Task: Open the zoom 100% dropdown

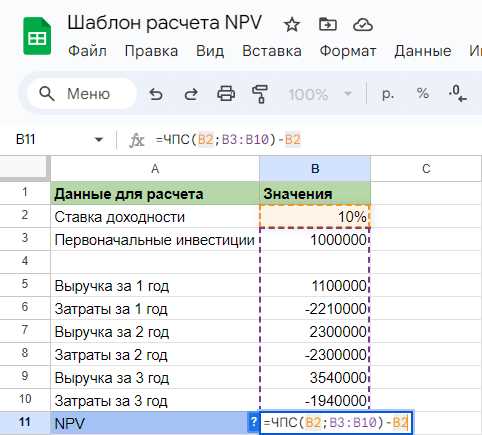Action: pyautogui.click(x=320, y=94)
